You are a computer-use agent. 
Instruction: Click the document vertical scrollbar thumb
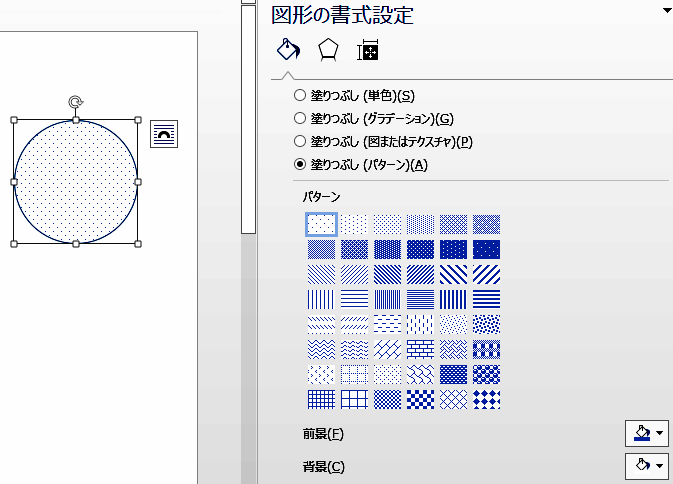[x=248, y=120]
